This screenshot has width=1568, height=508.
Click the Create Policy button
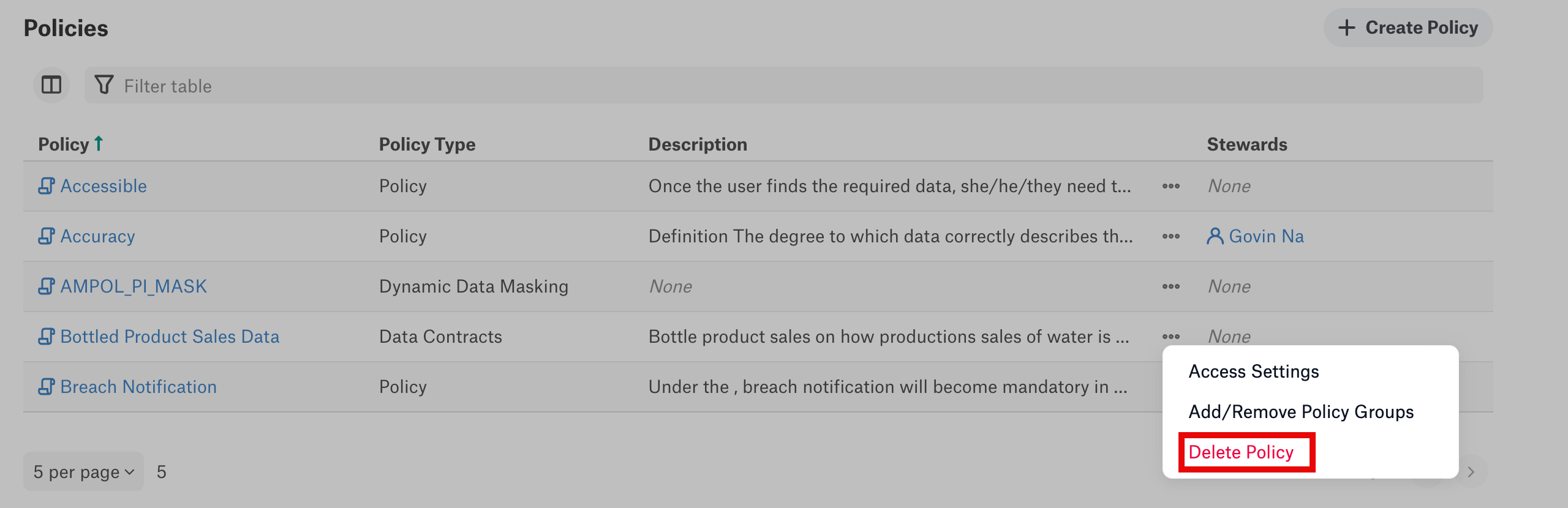pos(1408,28)
